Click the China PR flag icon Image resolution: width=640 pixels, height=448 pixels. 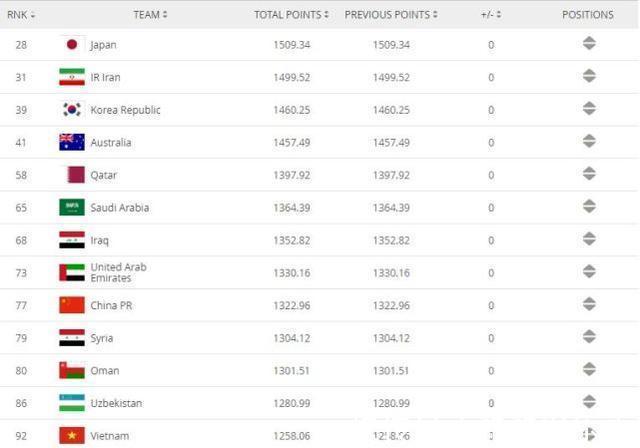[72, 305]
